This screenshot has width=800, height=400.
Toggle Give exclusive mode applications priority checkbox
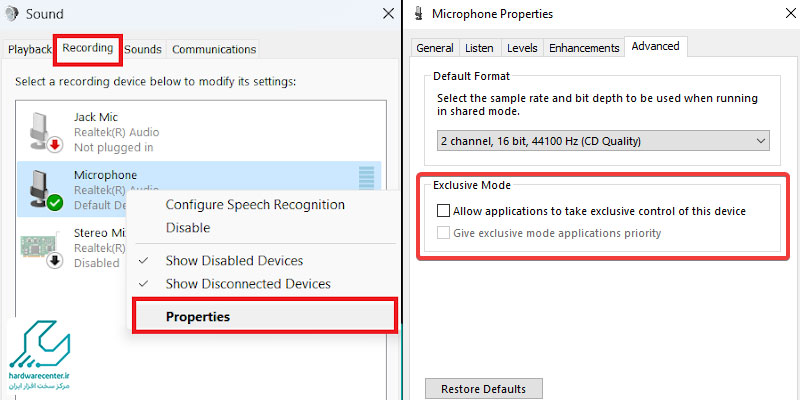click(443, 233)
